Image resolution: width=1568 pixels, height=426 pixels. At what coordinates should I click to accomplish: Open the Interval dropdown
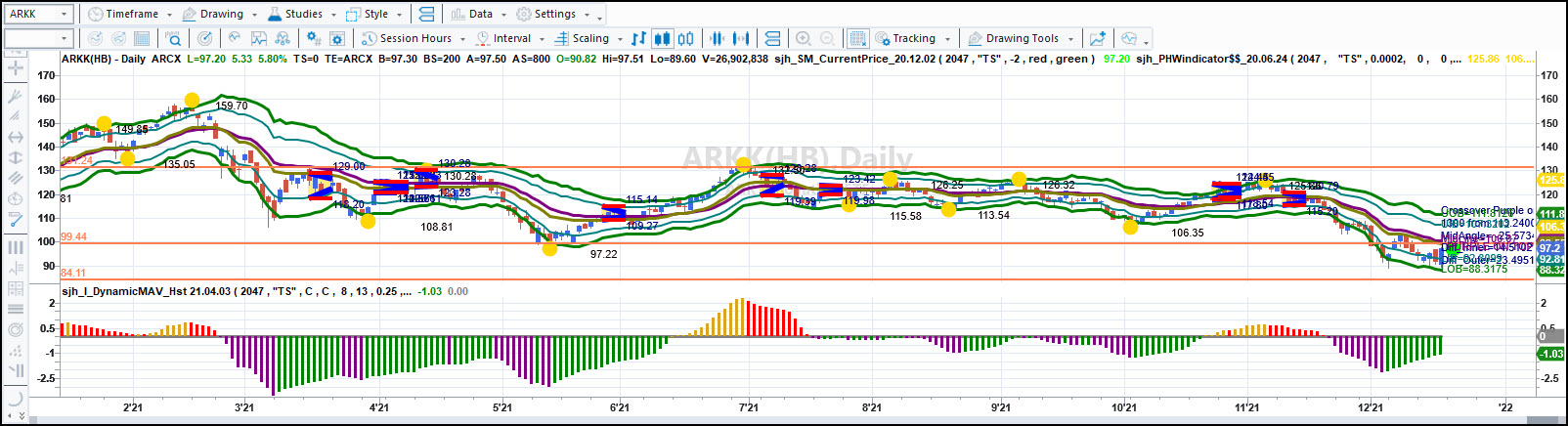pyautogui.click(x=510, y=38)
